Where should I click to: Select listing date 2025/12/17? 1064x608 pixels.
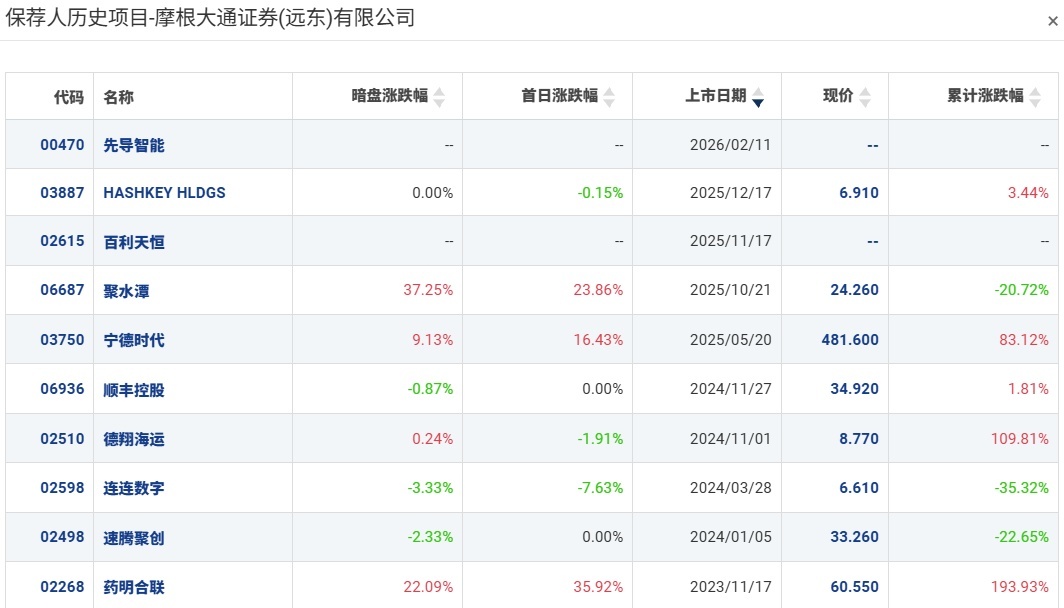pyautogui.click(x=731, y=193)
